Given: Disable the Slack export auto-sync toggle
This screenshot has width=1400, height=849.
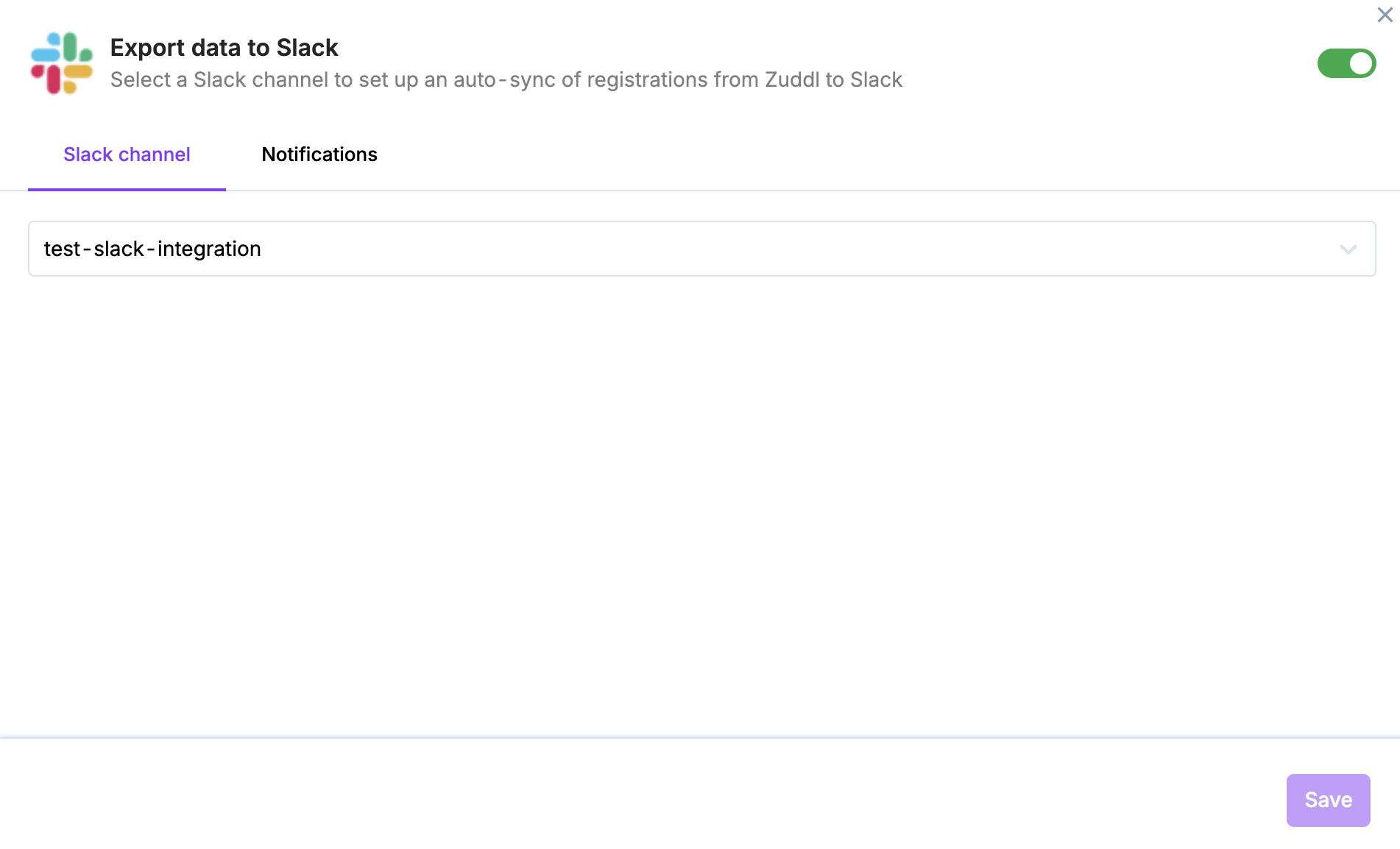Looking at the screenshot, I should click(1346, 63).
